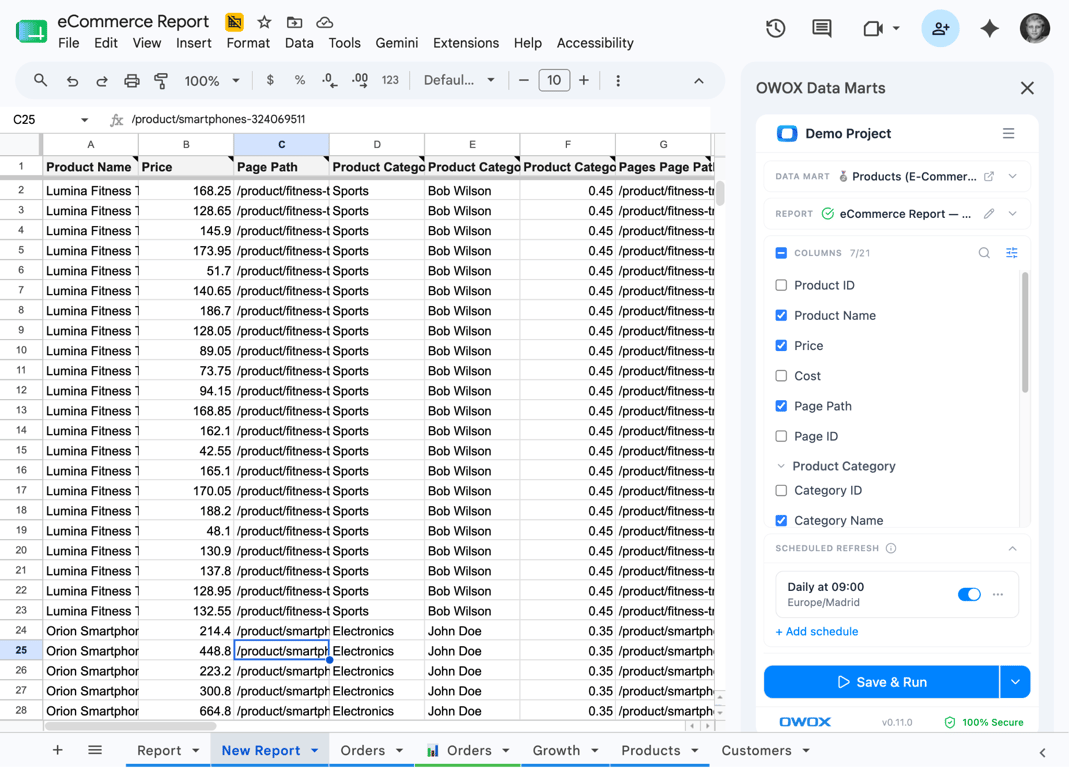Open toolbar more options three dots
Screen dimensions: 1069x768
coord(618,80)
